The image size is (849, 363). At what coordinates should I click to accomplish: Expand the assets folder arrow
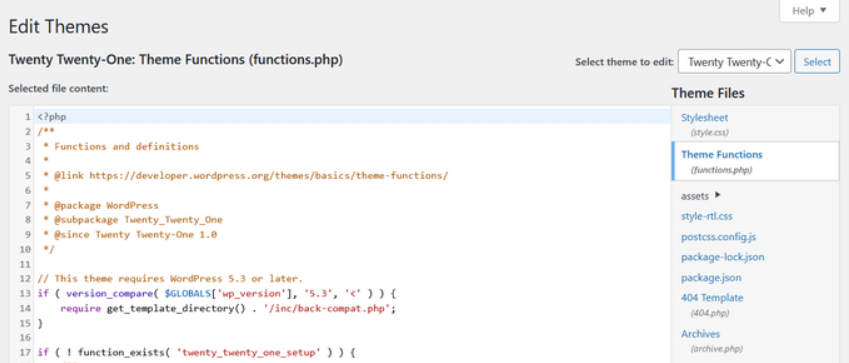click(718, 195)
